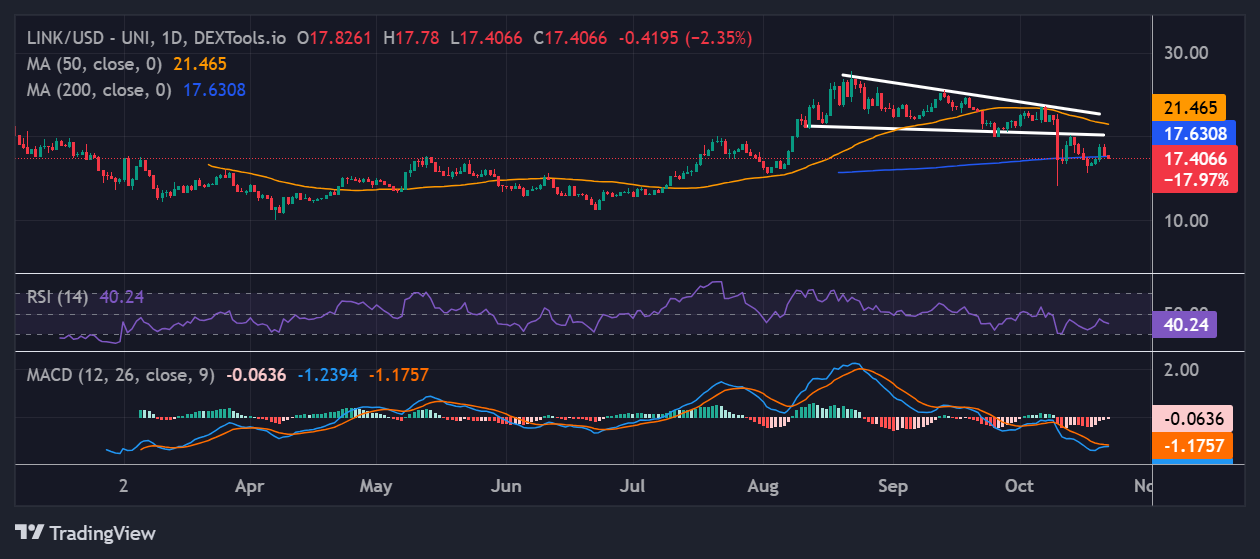Click the Aug label on time axis
Viewport: 1260px width, 559px height.
pyautogui.click(x=763, y=486)
